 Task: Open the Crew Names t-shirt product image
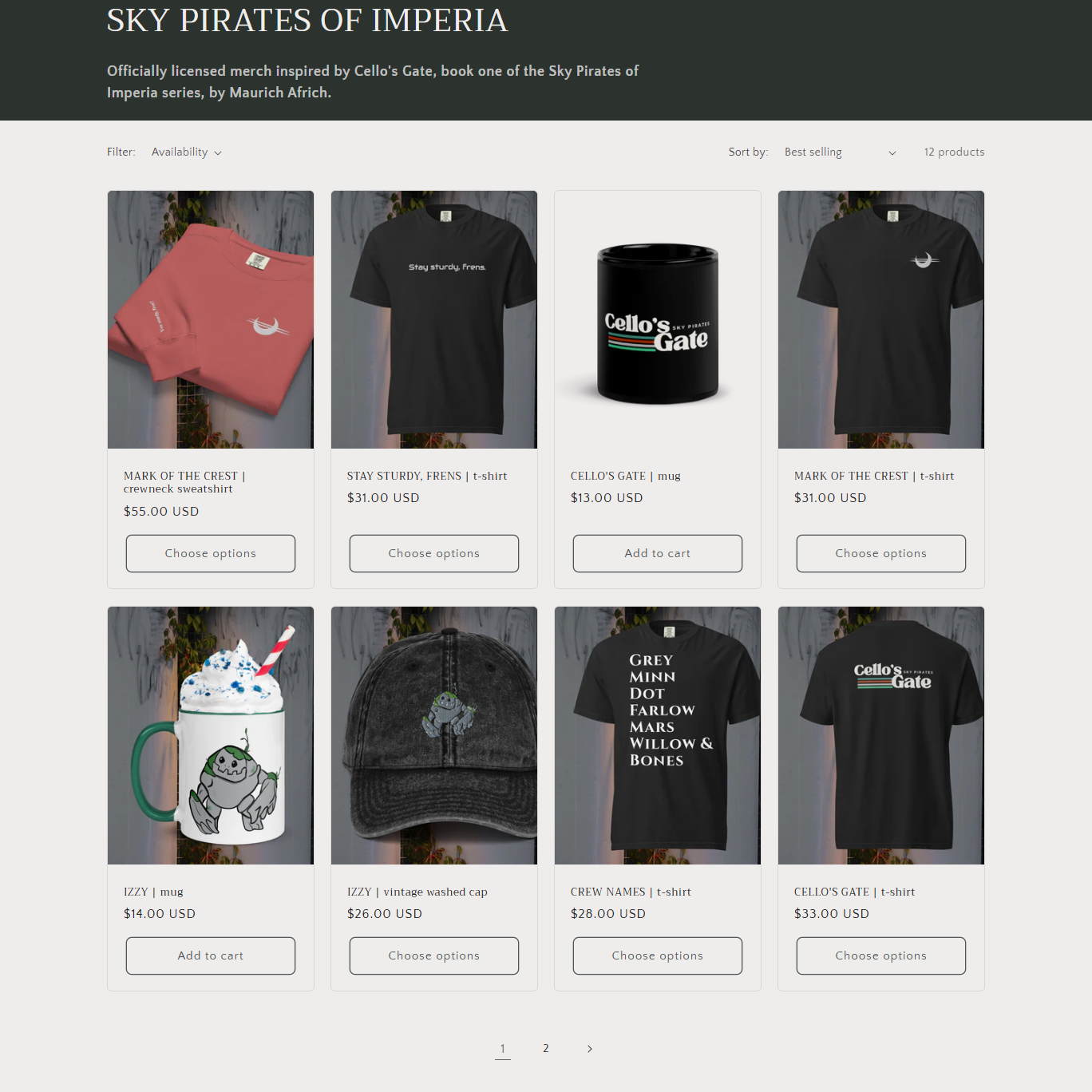tap(658, 735)
